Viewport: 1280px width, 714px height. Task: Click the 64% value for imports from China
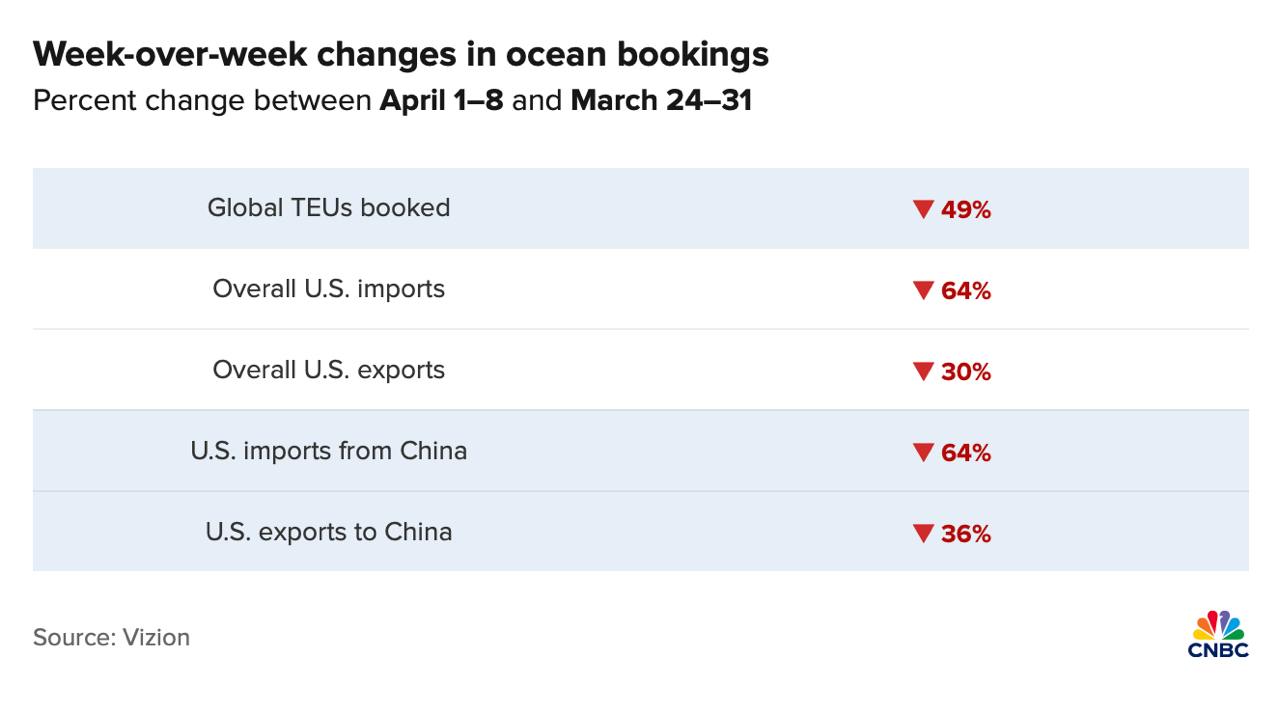click(965, 453)
